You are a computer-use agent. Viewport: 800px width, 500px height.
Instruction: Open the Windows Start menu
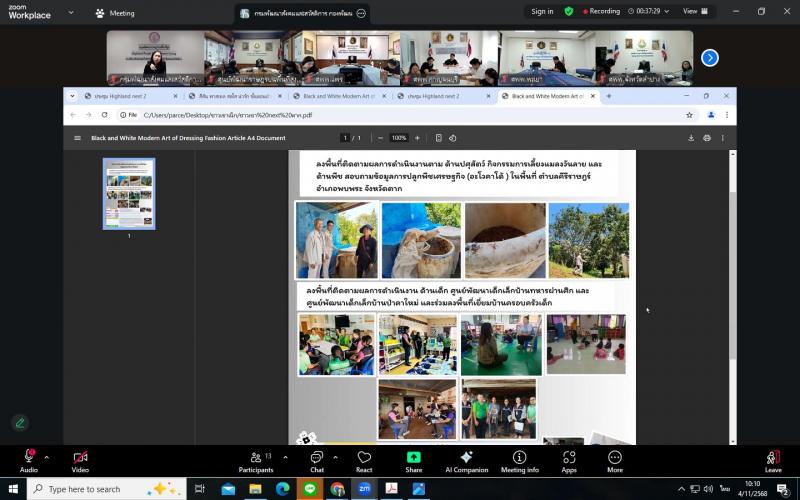pyautogui.click(x=13, y=489)
